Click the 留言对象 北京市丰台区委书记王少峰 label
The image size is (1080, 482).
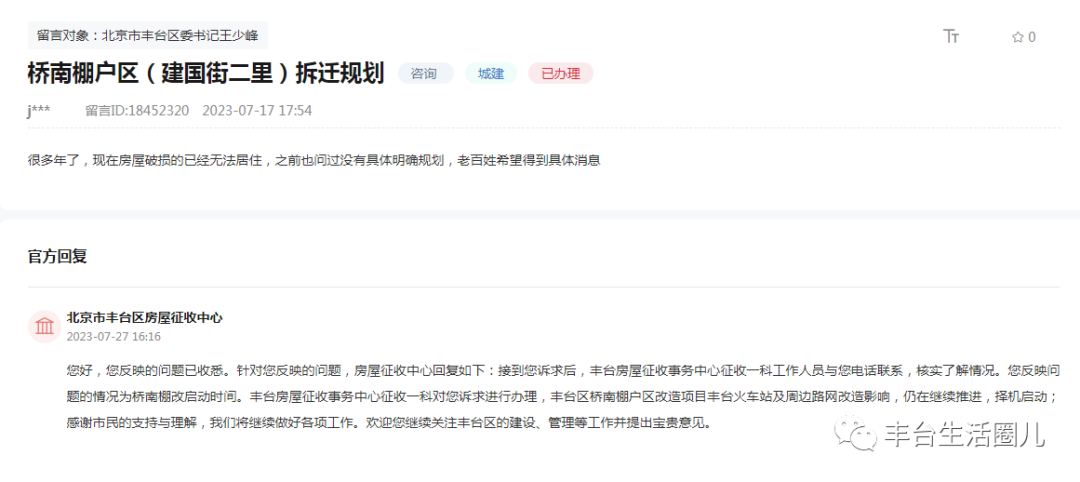pos(147,35)
